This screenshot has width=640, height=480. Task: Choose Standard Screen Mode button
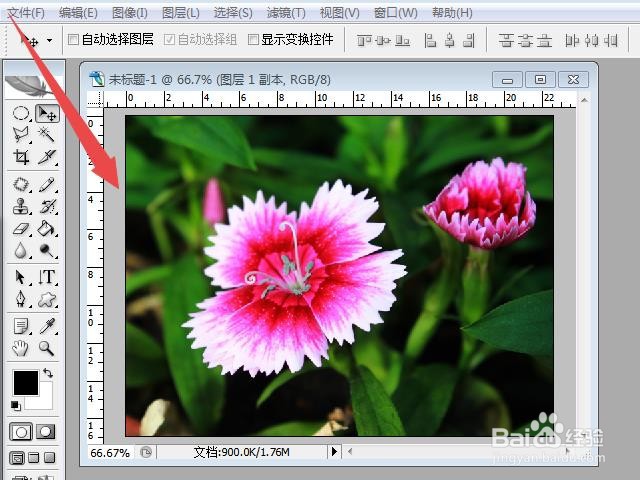tap(17, 458)
